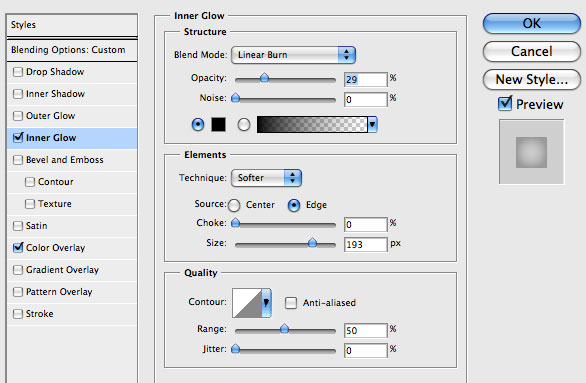The width and height of the screenshot is (586, 383).
Task: Toggle the Preview checkbox
Action: click(505, 103)
